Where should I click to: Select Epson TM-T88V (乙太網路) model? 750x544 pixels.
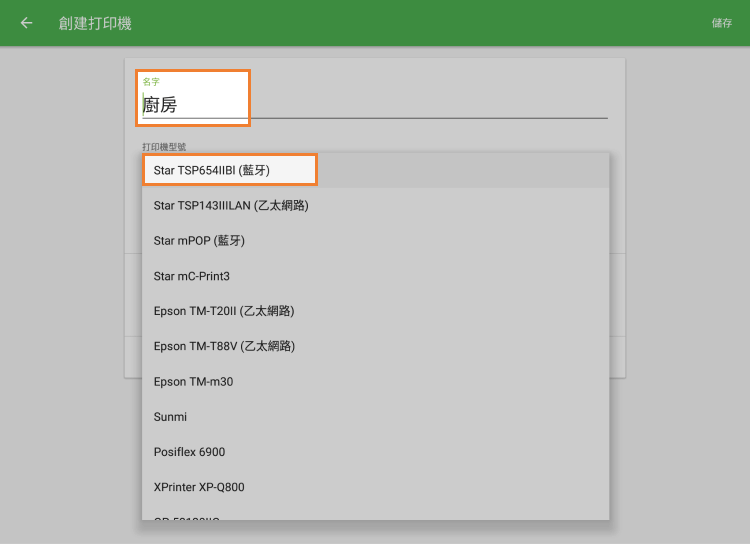(x=224, y=346)
